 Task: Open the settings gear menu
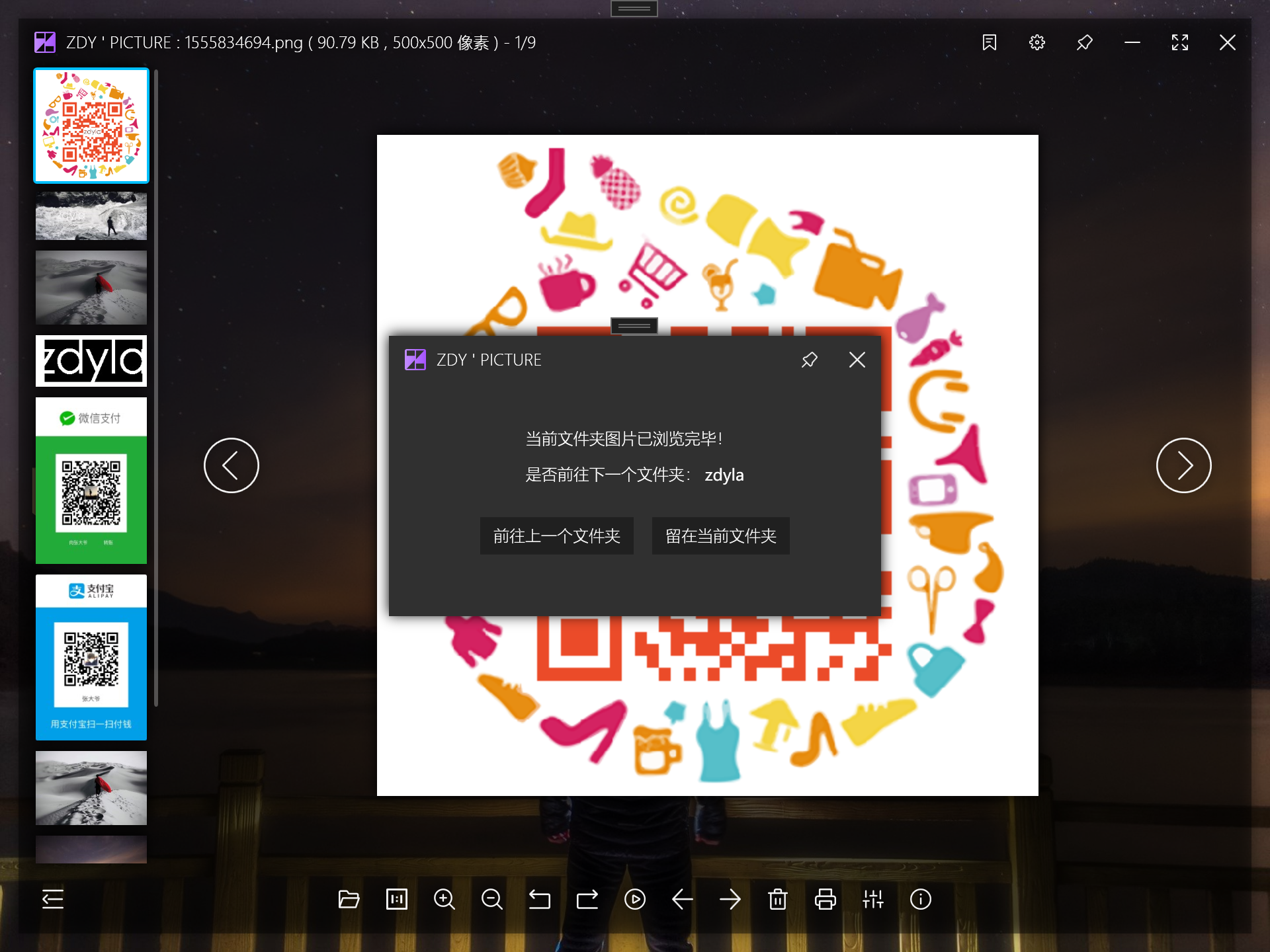point(1037,42)
